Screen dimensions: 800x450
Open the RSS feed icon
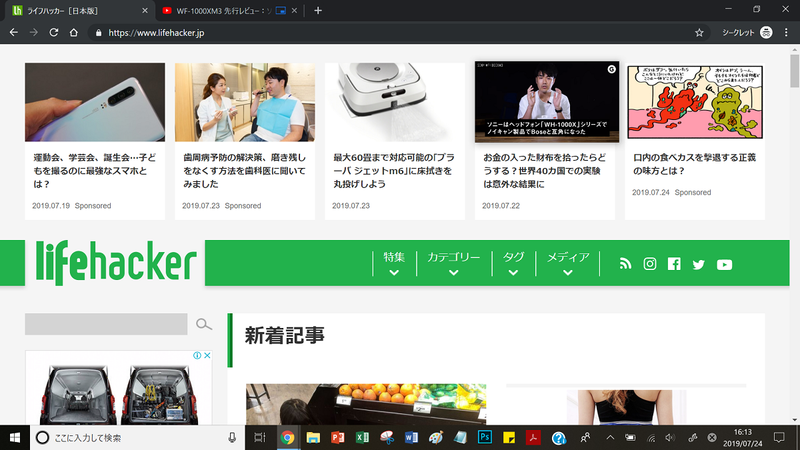coord(626,264)
